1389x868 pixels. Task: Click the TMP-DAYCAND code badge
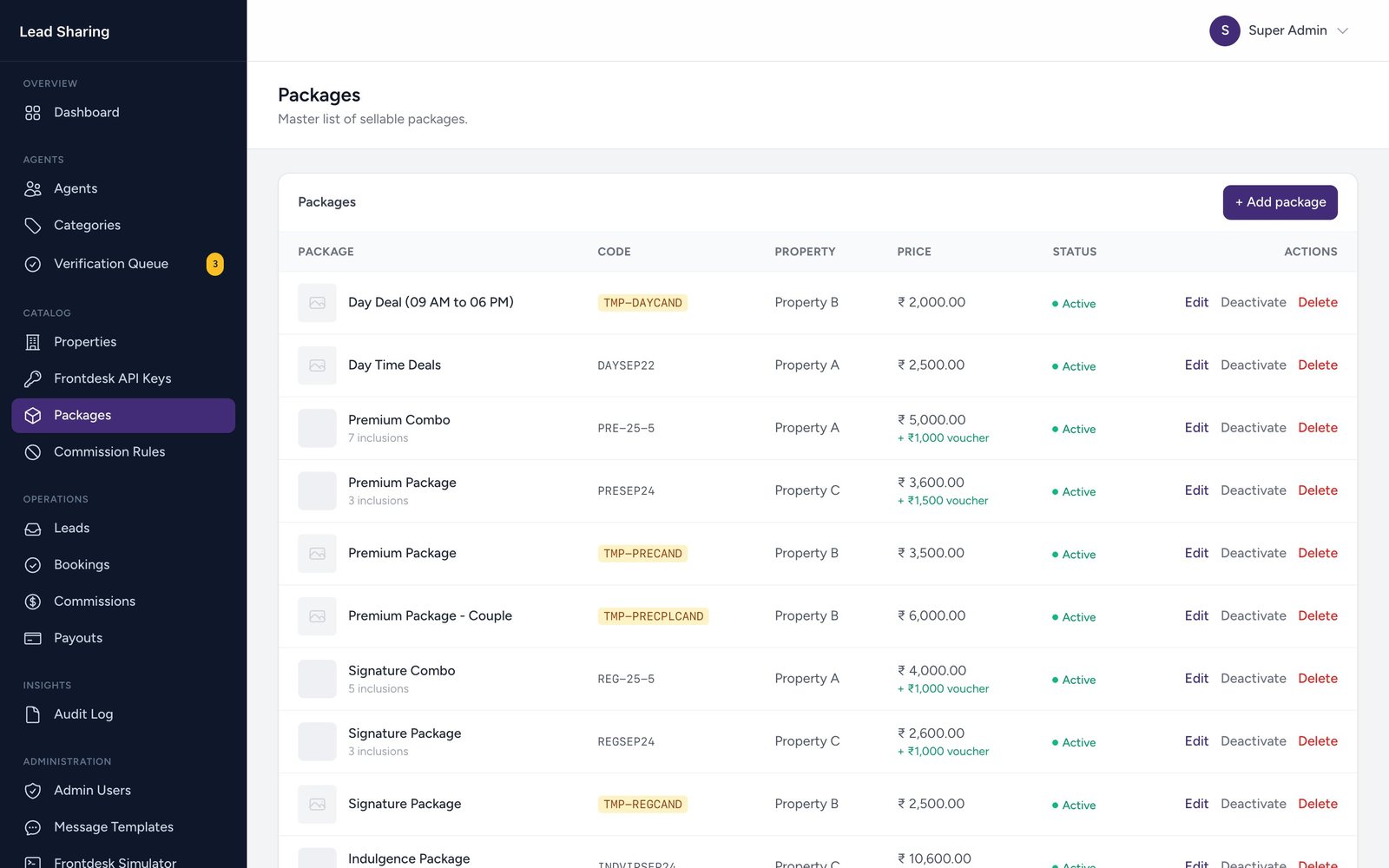coord(642,303)
